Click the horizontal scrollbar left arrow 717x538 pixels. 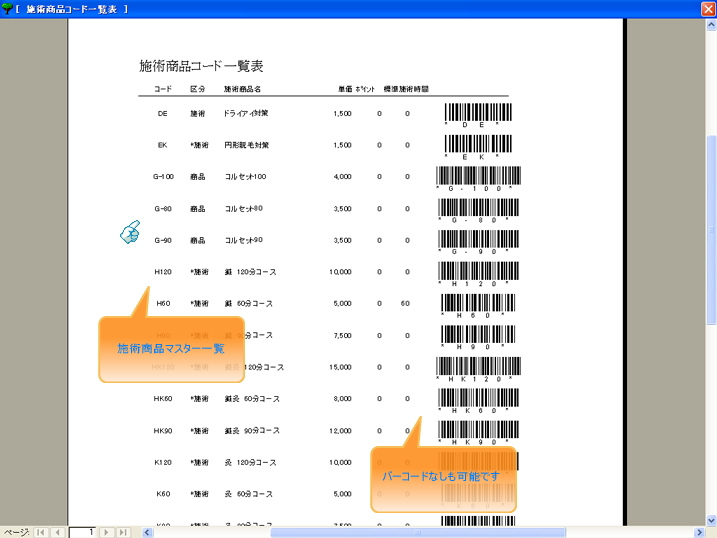147,533
